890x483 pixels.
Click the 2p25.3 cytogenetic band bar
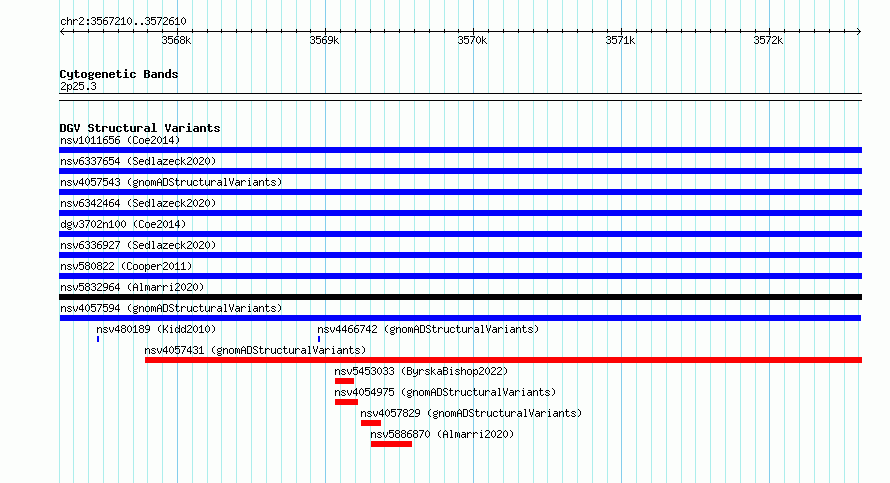(460, 97)
